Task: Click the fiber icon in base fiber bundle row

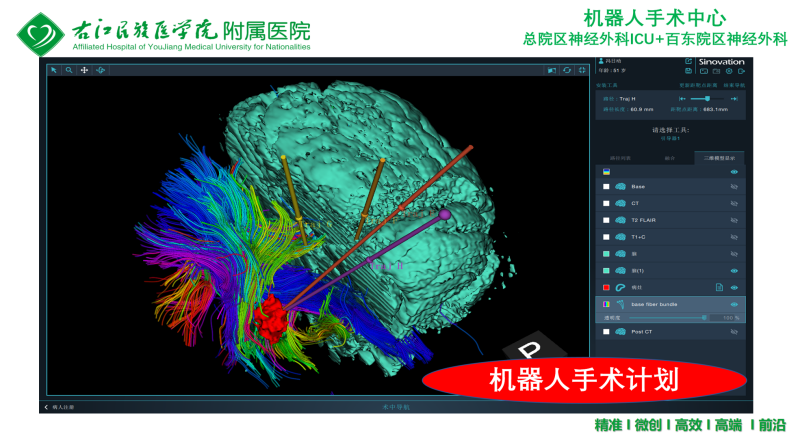Action: (620, 304)
